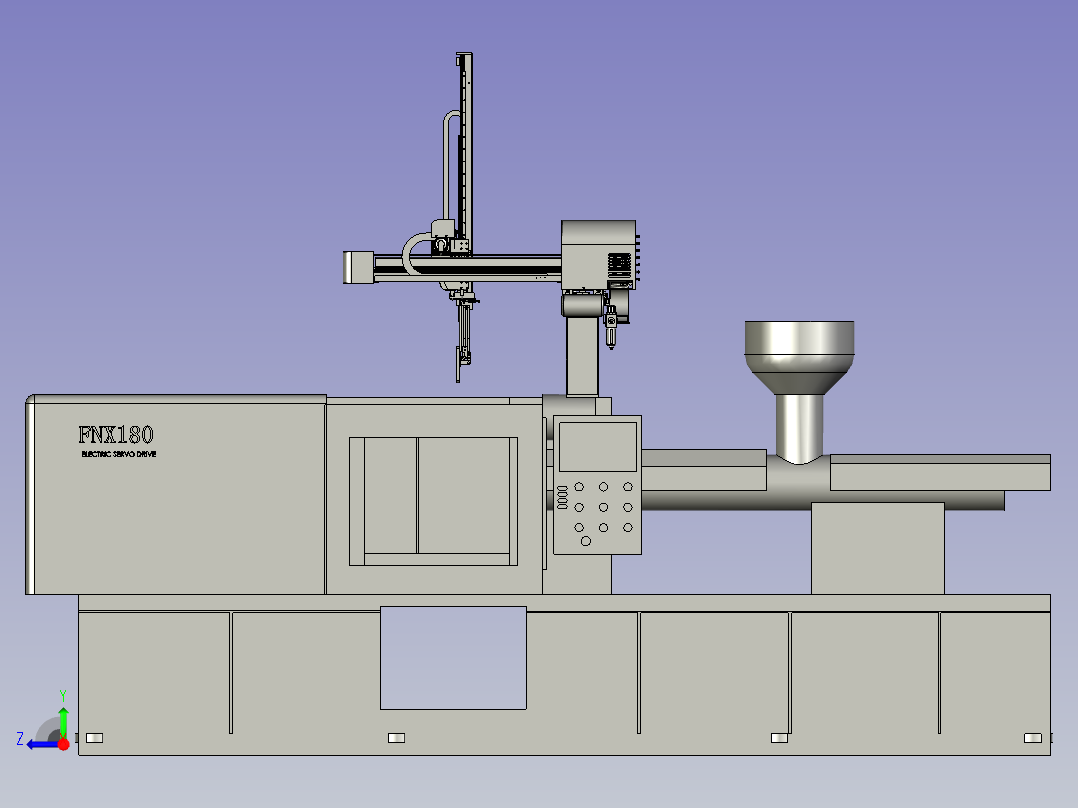Select the robot support column above the platen

(582, 356)
